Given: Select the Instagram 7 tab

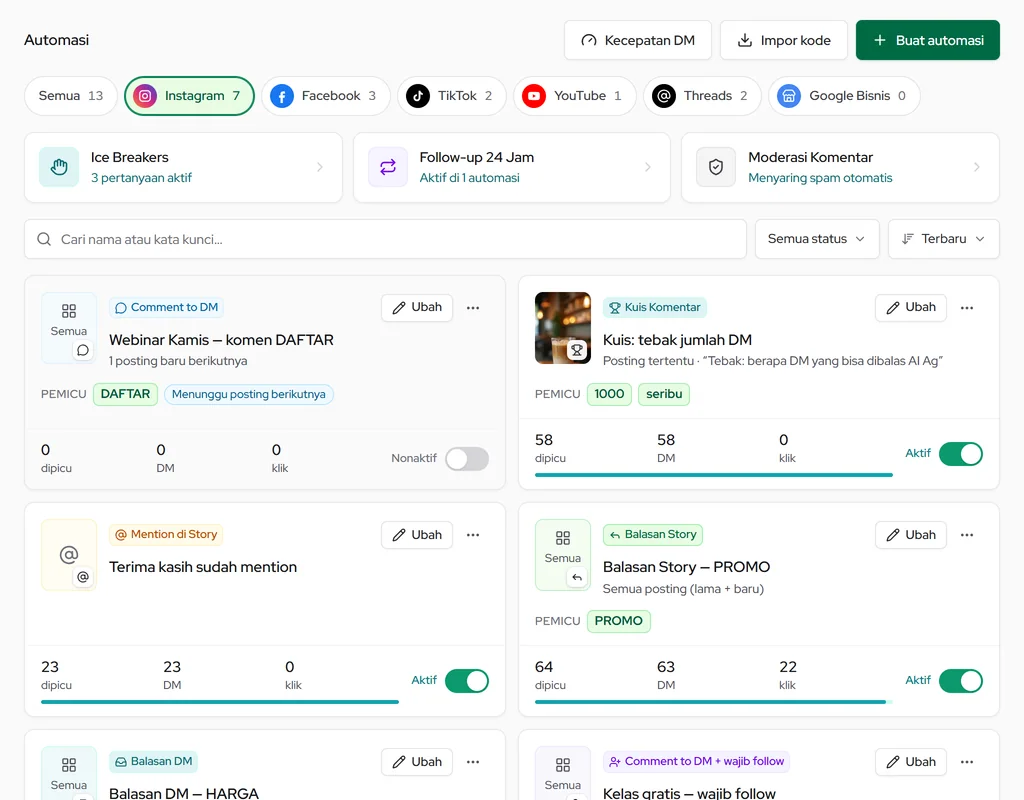Looking at the screenshot, I should (x=189, y=96).
